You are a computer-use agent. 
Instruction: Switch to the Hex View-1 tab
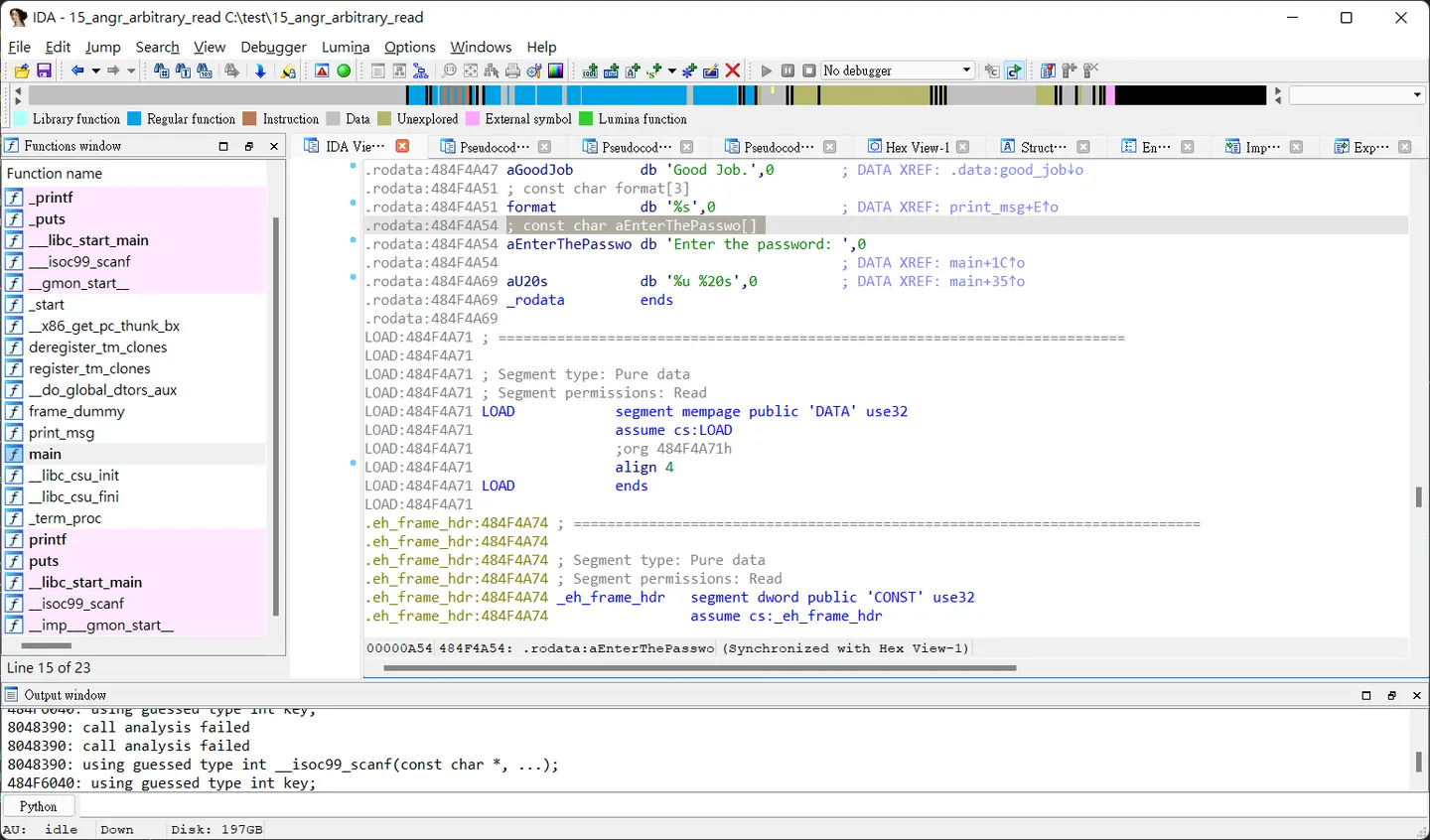click(909, 147)
